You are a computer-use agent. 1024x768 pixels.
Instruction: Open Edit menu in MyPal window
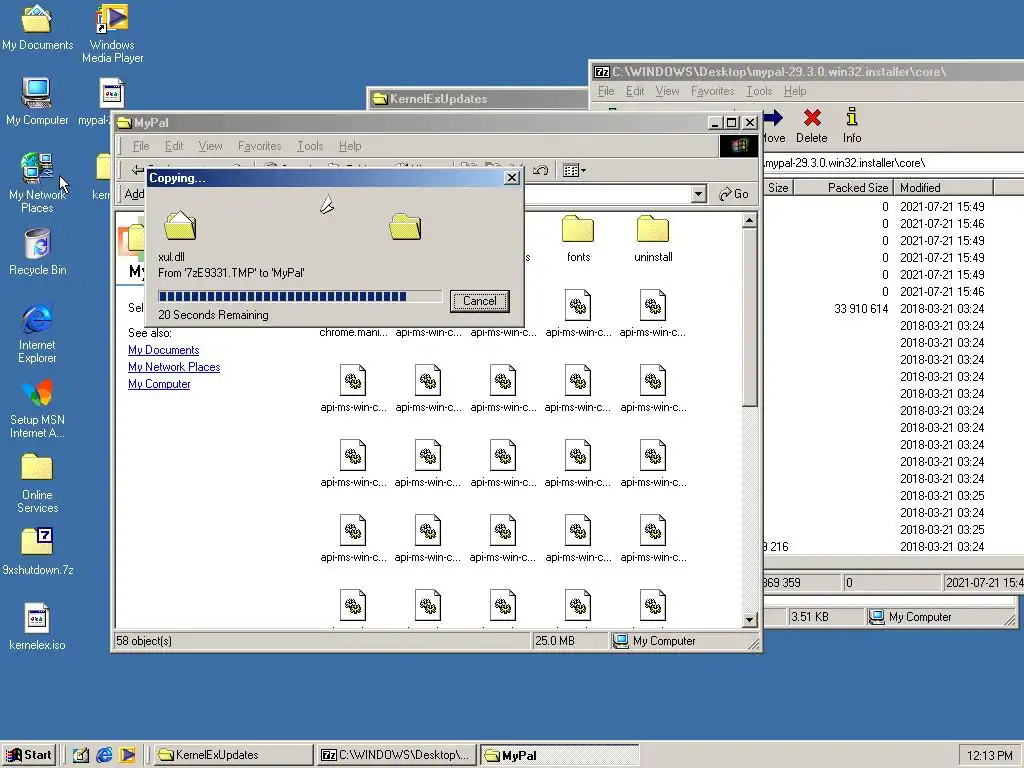click(174, 146)
